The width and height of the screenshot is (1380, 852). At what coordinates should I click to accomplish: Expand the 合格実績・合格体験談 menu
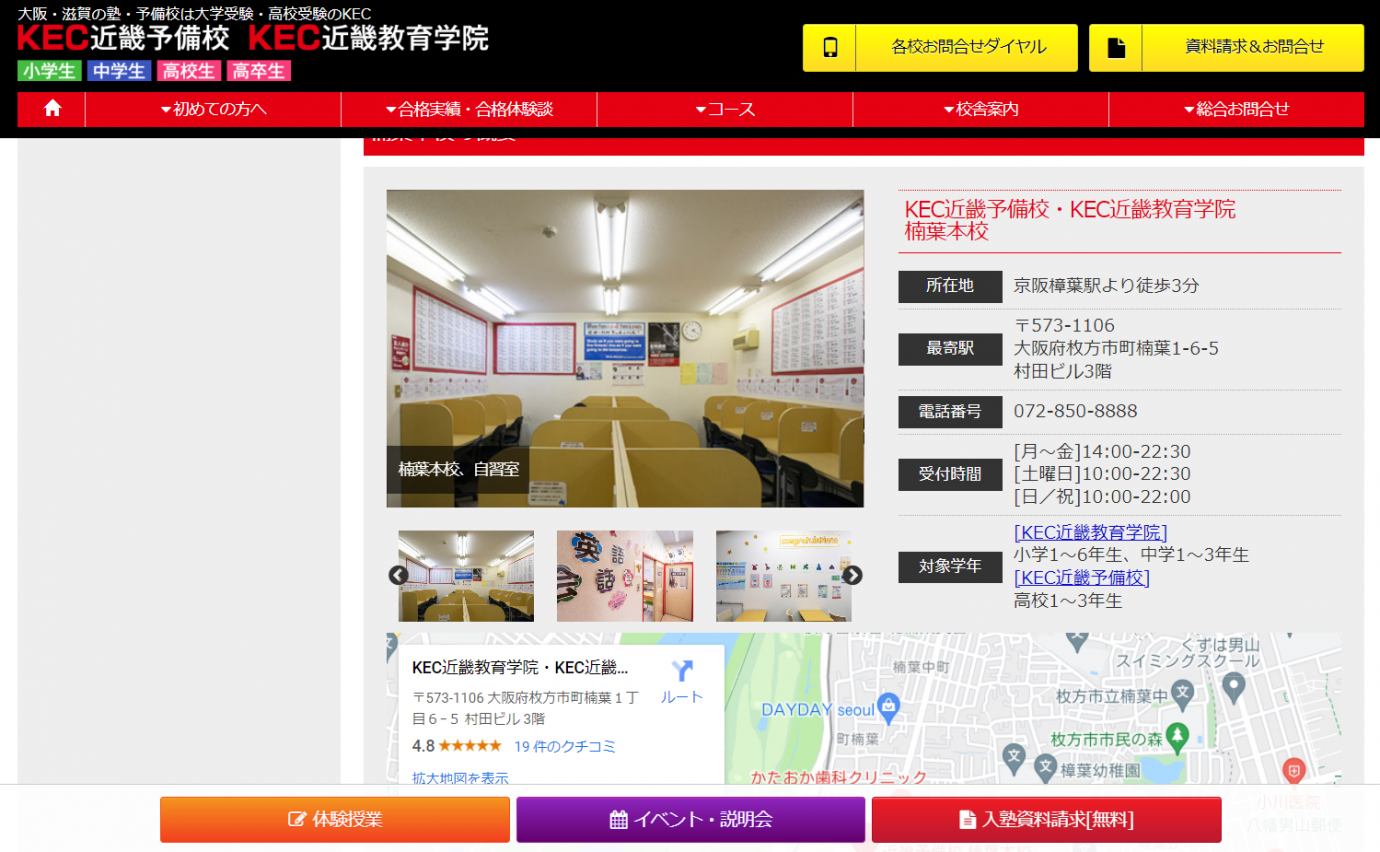[469, 109]
